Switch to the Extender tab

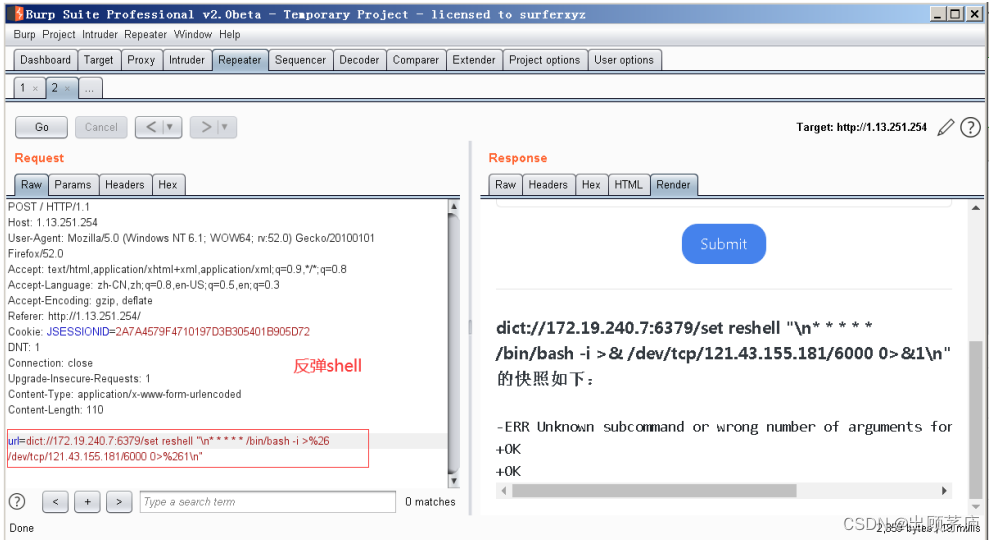point(474,60)
